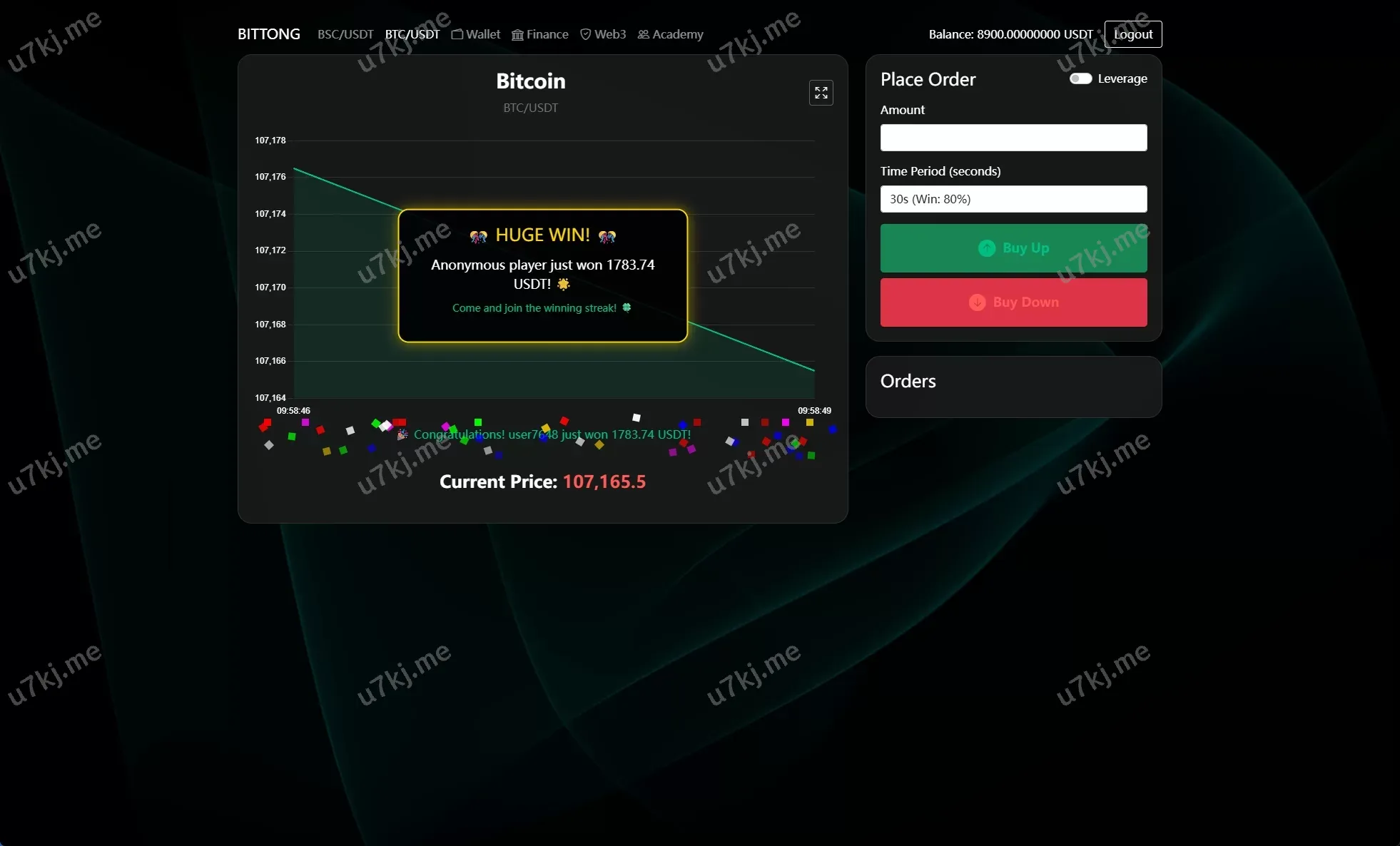Click the HUGE WIN popup heading
The height and width of the screenshot is (846, 1400).
click(542, 235)
